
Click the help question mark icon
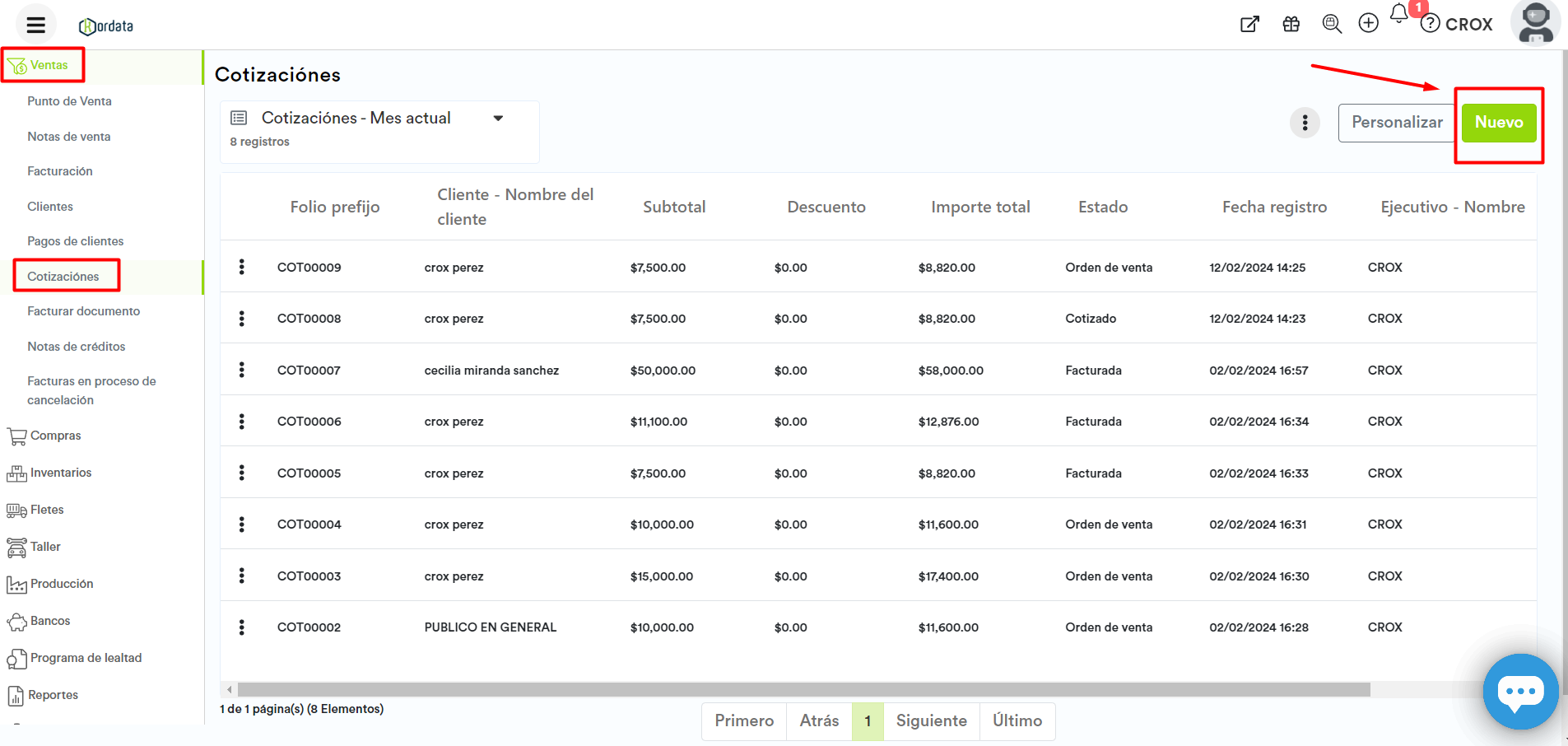pos(1431,24)
